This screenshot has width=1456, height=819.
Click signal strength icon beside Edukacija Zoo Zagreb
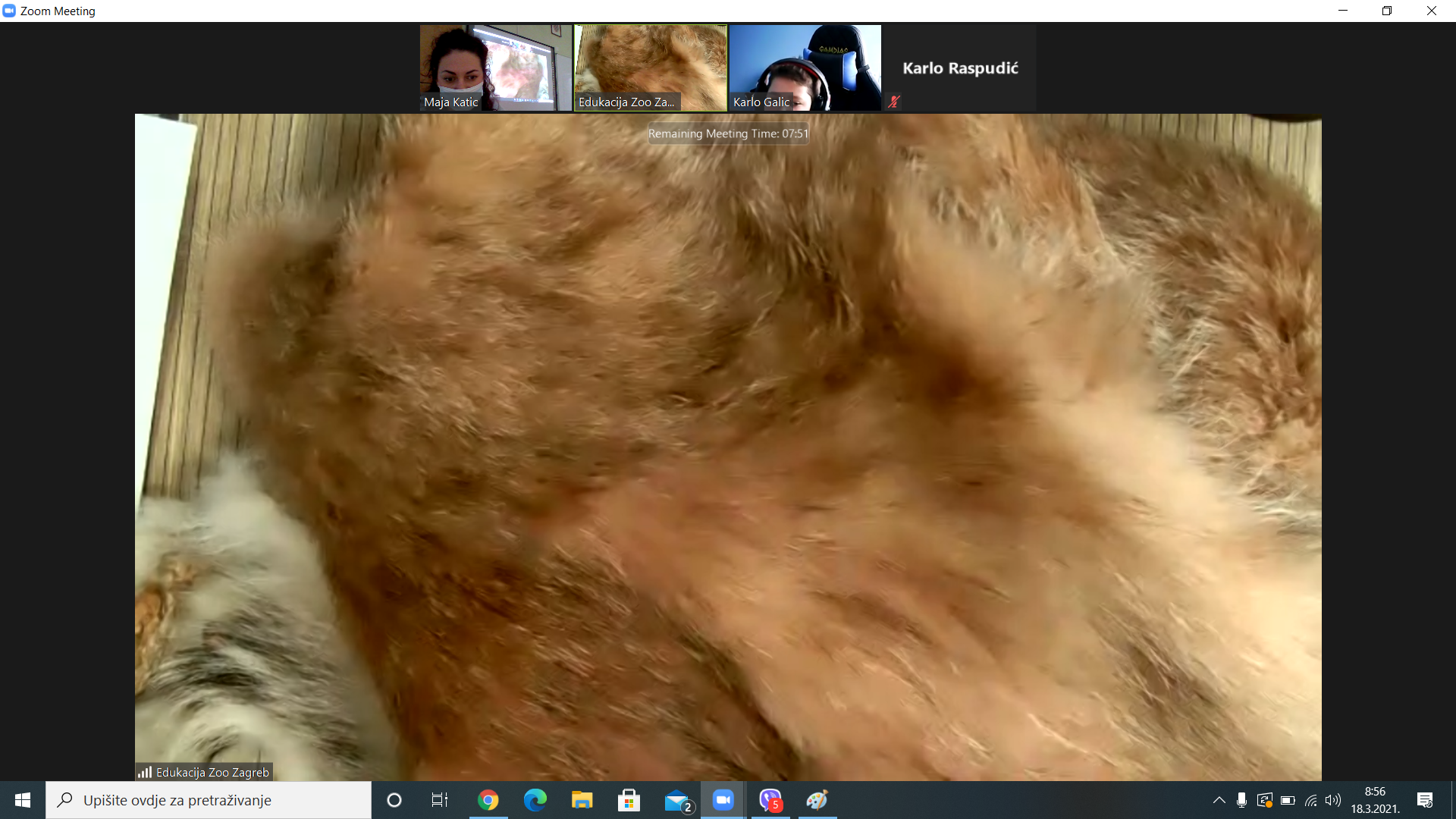[145, 772]
